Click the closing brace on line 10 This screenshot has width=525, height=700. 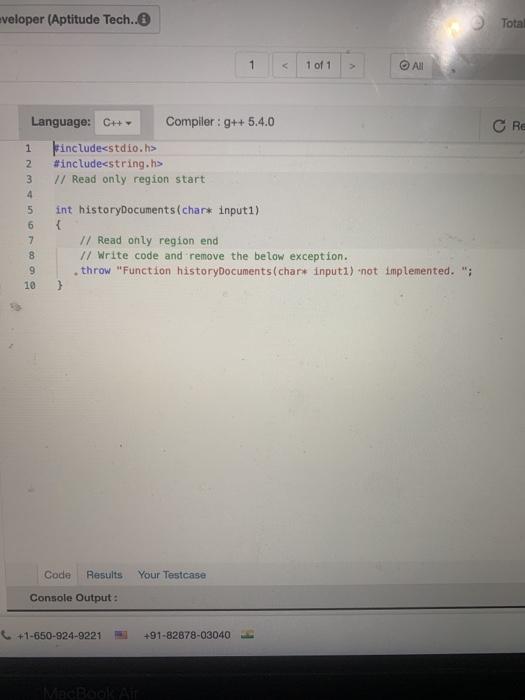(x=60, y=285)
